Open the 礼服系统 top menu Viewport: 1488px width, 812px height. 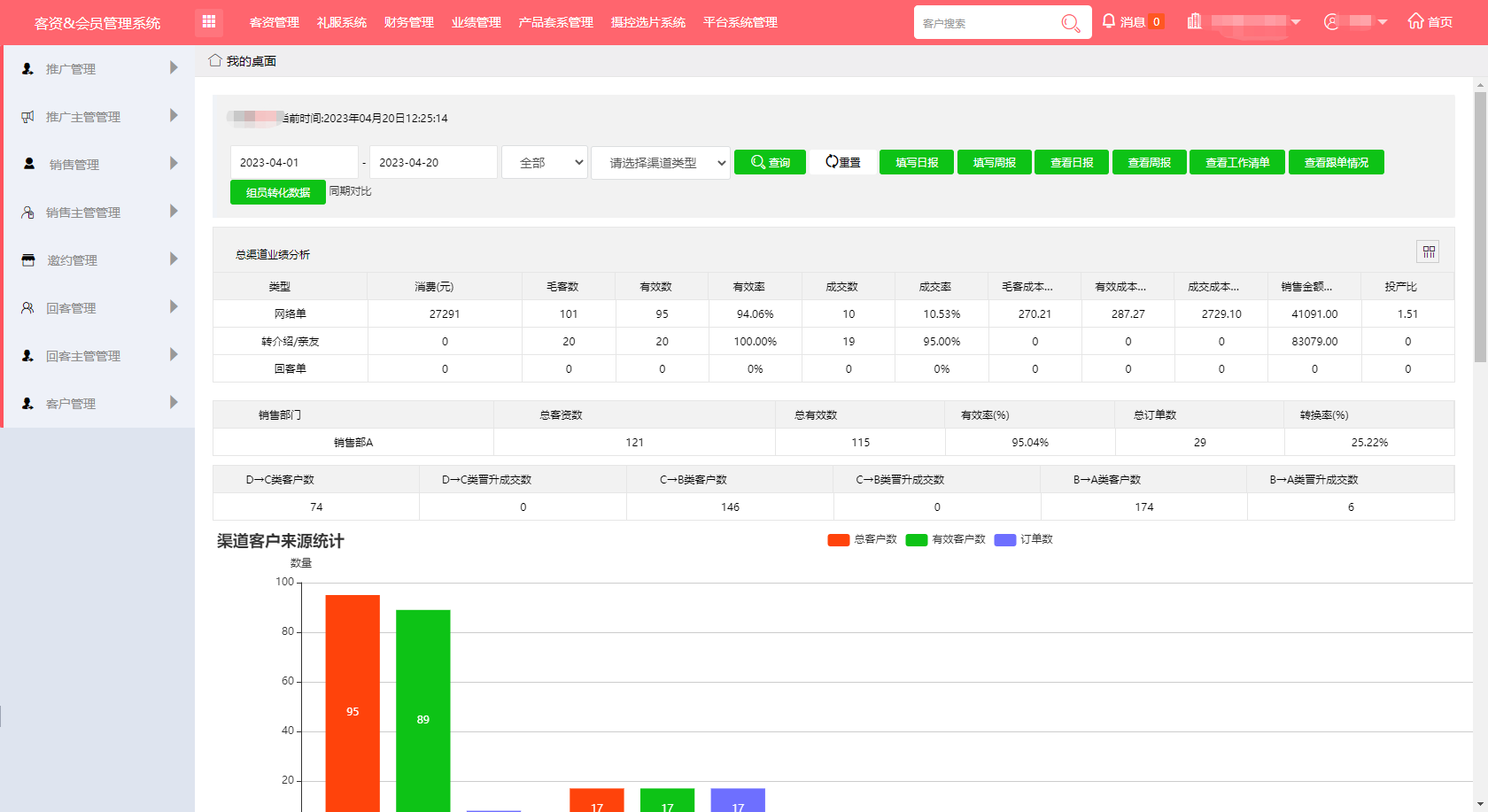click(342, 22)
